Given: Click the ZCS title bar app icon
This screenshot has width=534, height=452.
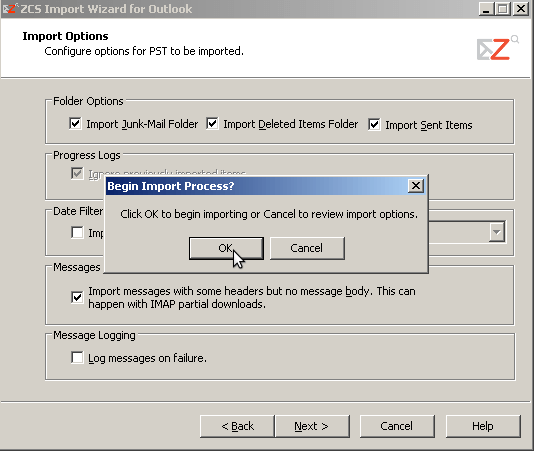Looking at the screenshot, I should [10, 8].
